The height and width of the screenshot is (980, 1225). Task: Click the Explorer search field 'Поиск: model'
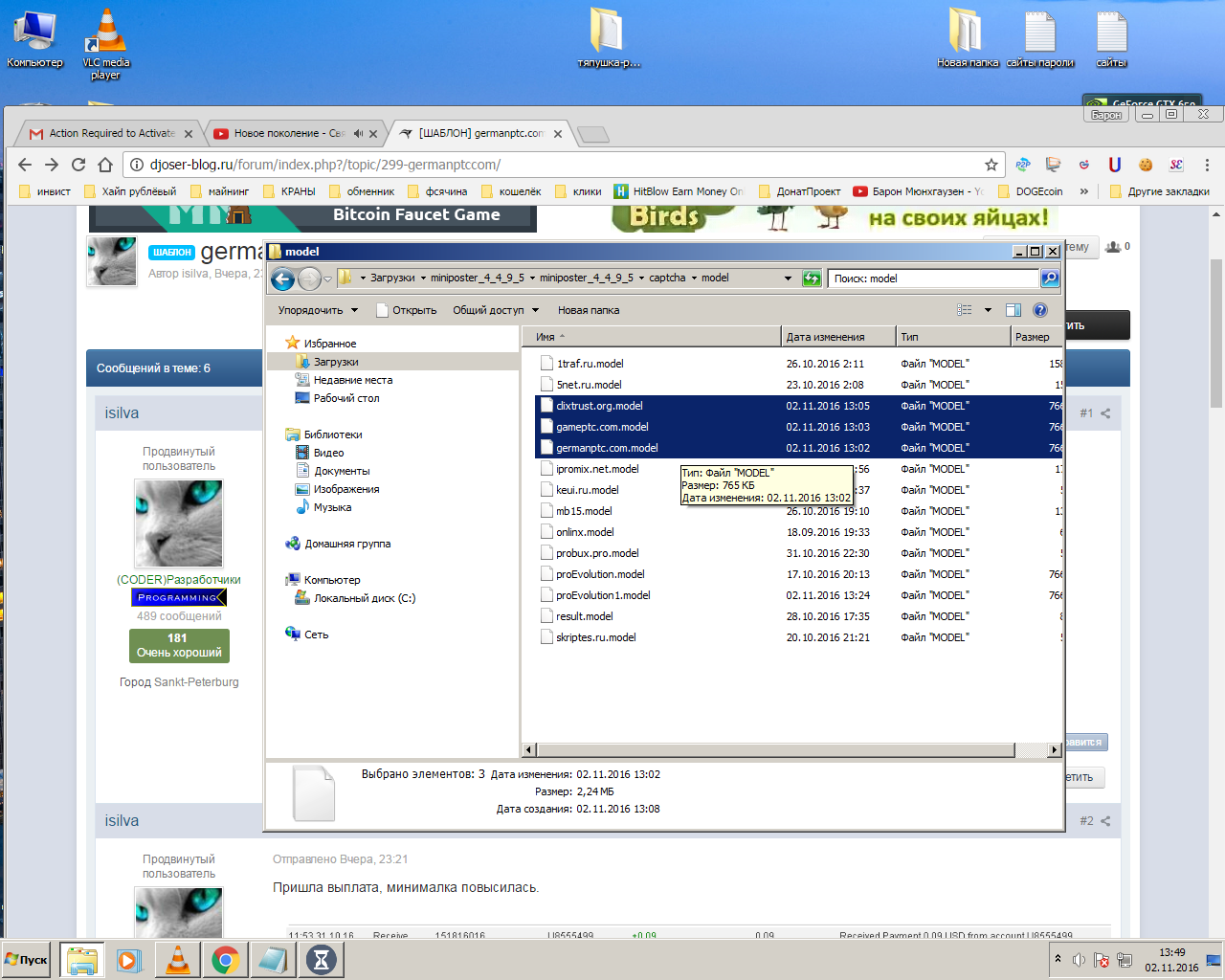tap(933, 278)
